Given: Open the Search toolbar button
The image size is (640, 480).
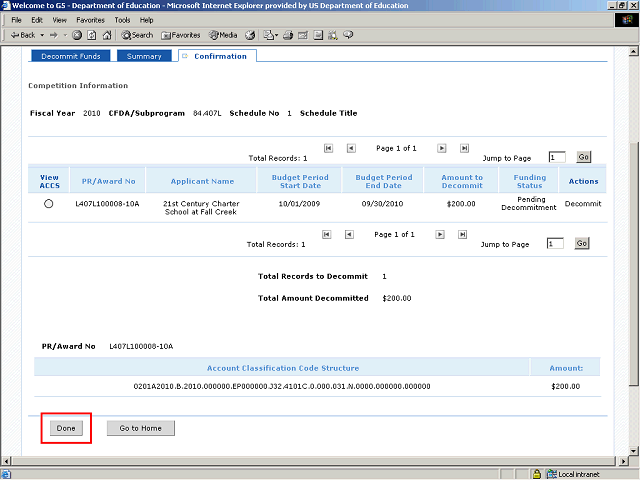Looking at the screenshot, I should pos(137,35).
